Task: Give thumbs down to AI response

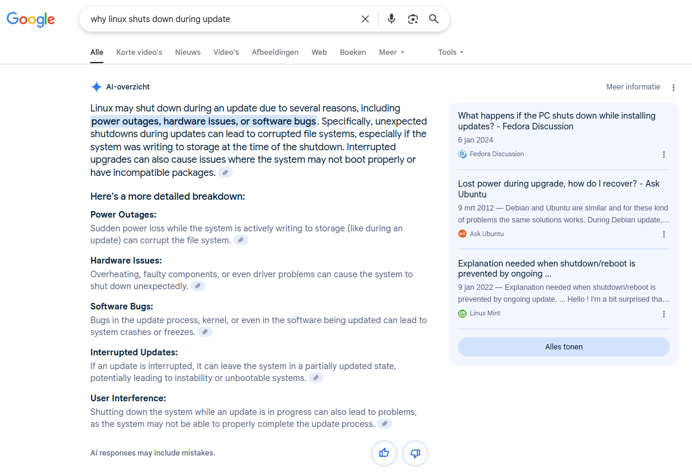Action: point(415,453)
